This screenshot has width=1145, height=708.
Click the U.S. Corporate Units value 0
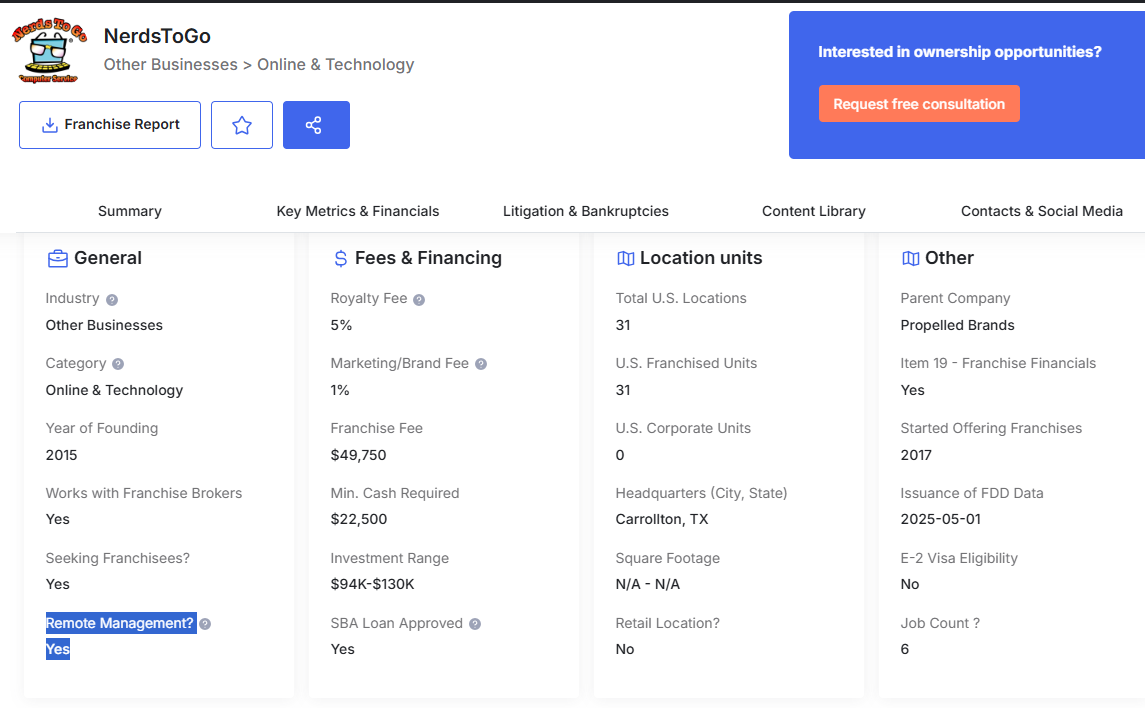tap(620, 455)
